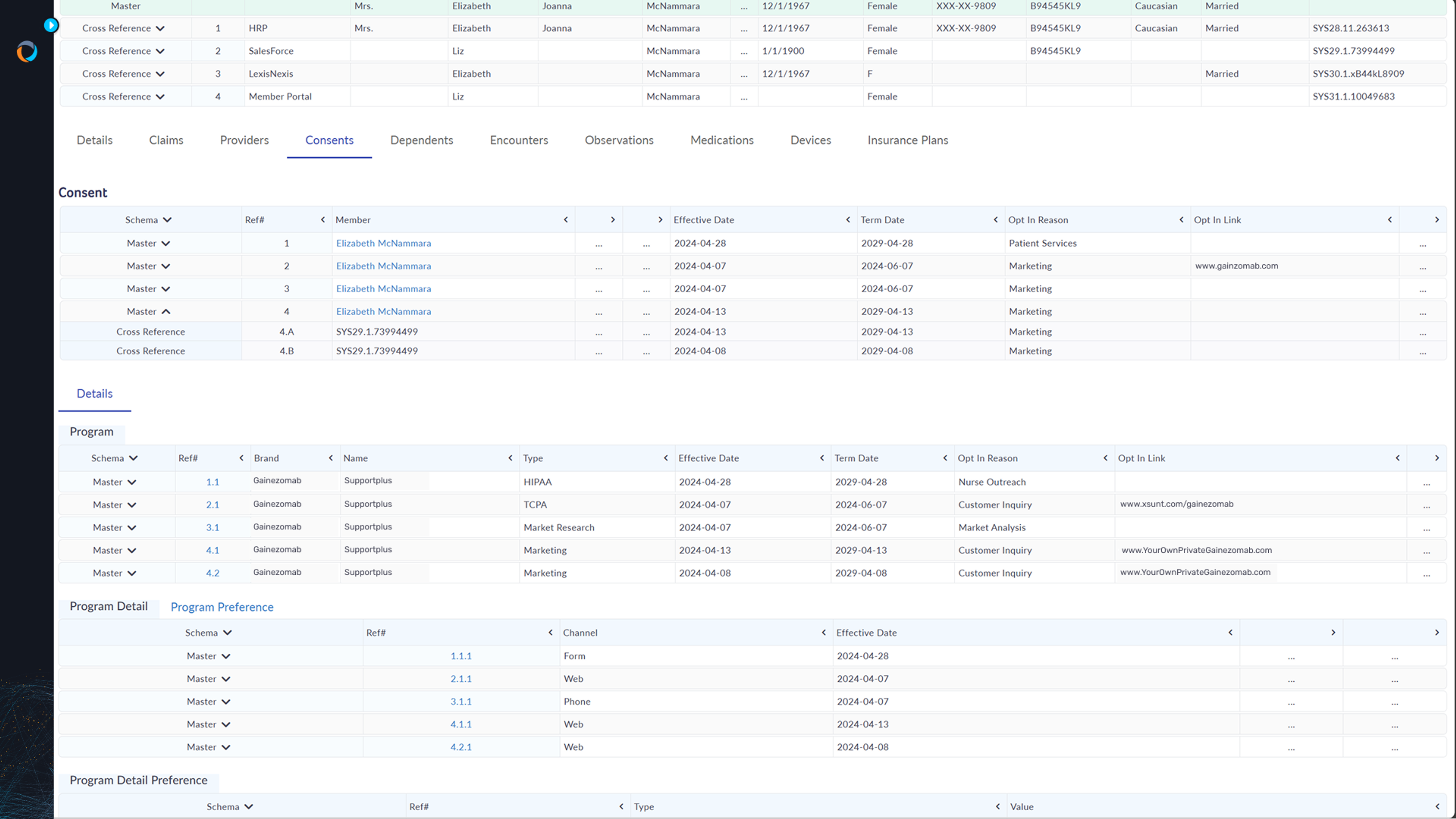
Task: Collapse Name column in Program table
Action: [510, 458]
